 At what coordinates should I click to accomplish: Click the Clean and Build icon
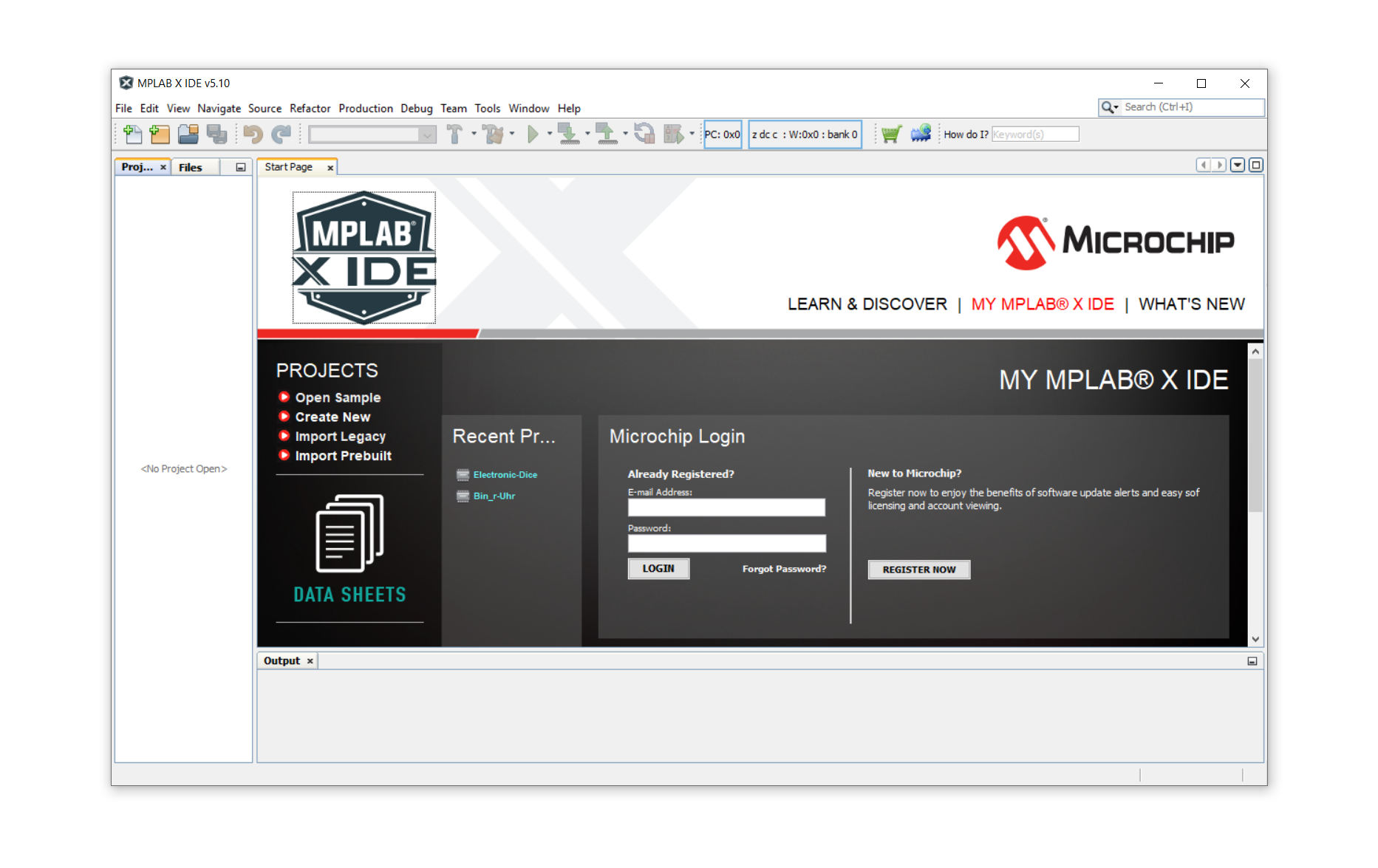click(492, 134)
